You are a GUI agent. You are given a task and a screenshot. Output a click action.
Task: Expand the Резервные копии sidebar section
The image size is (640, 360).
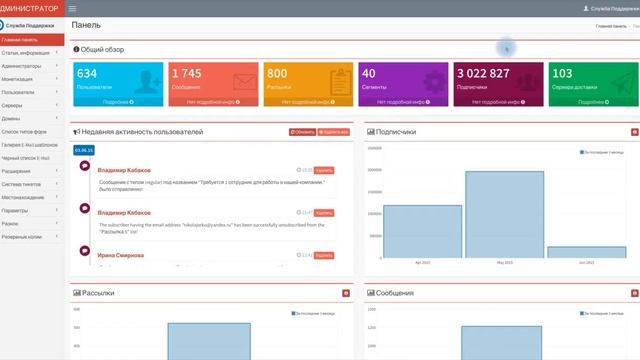[x=32, y=237]
